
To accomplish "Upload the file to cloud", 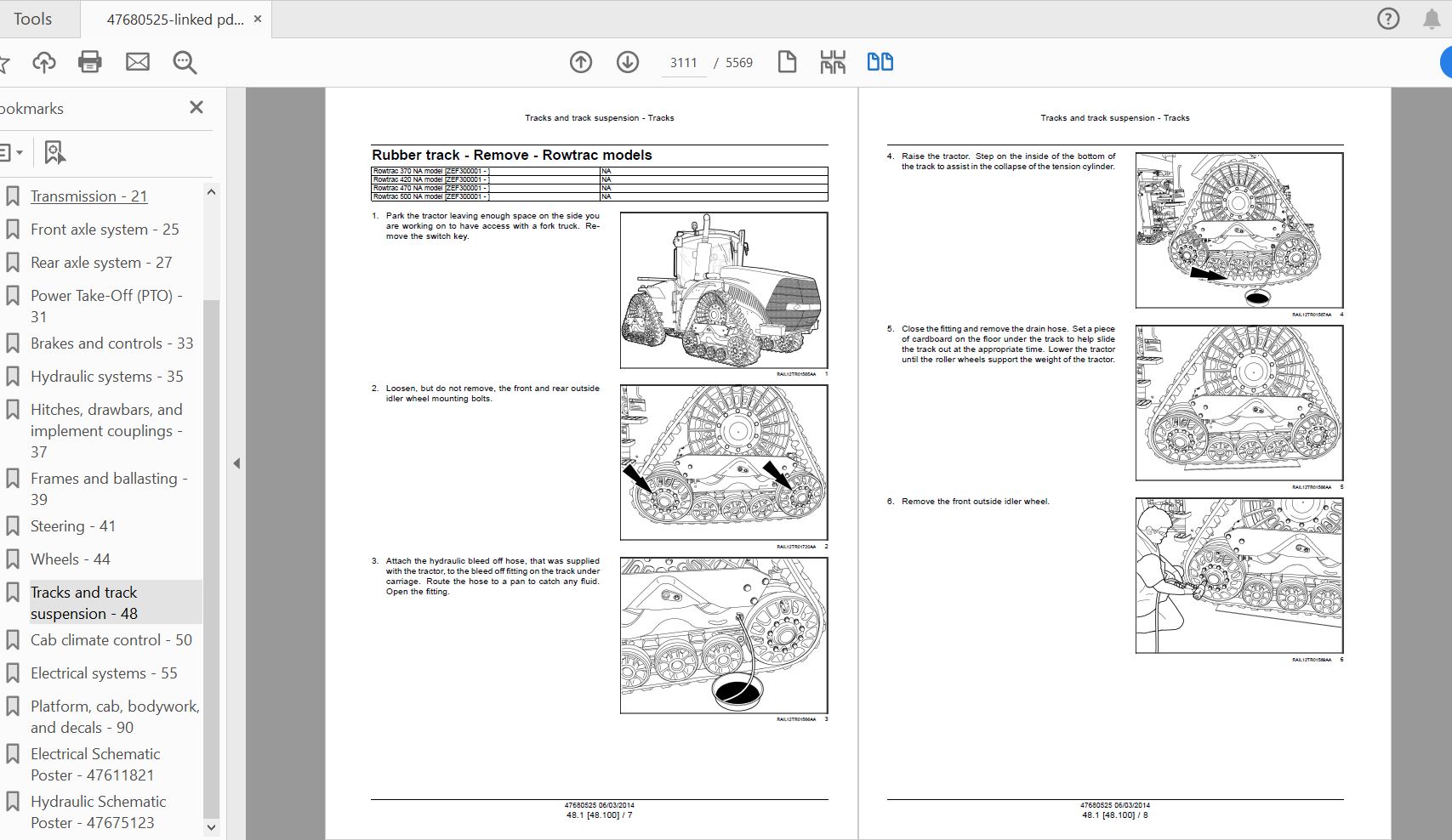I will point(43,62).
